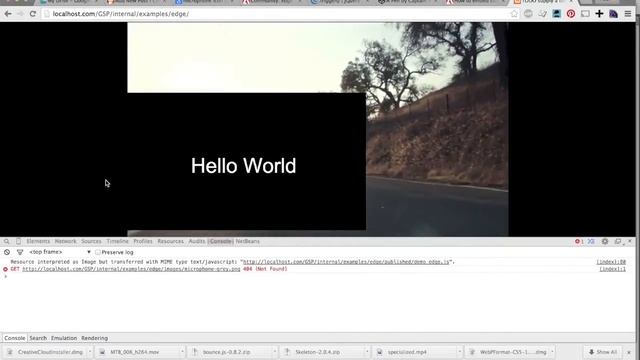The width and height of the screenshot is (640, 360).
Task: Click the console input prompt
Action: [318, 276]
